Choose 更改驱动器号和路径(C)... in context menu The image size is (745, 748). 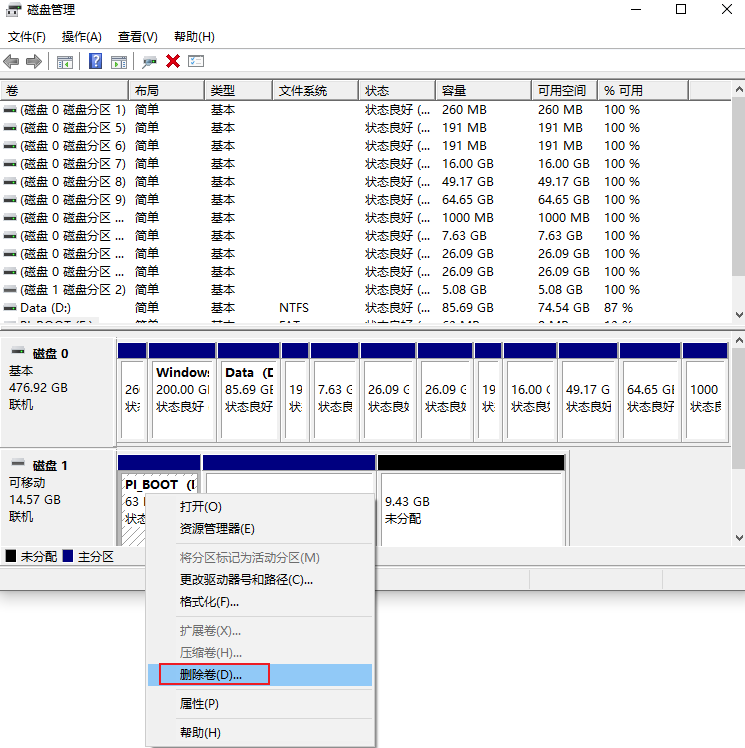point(260,580)
